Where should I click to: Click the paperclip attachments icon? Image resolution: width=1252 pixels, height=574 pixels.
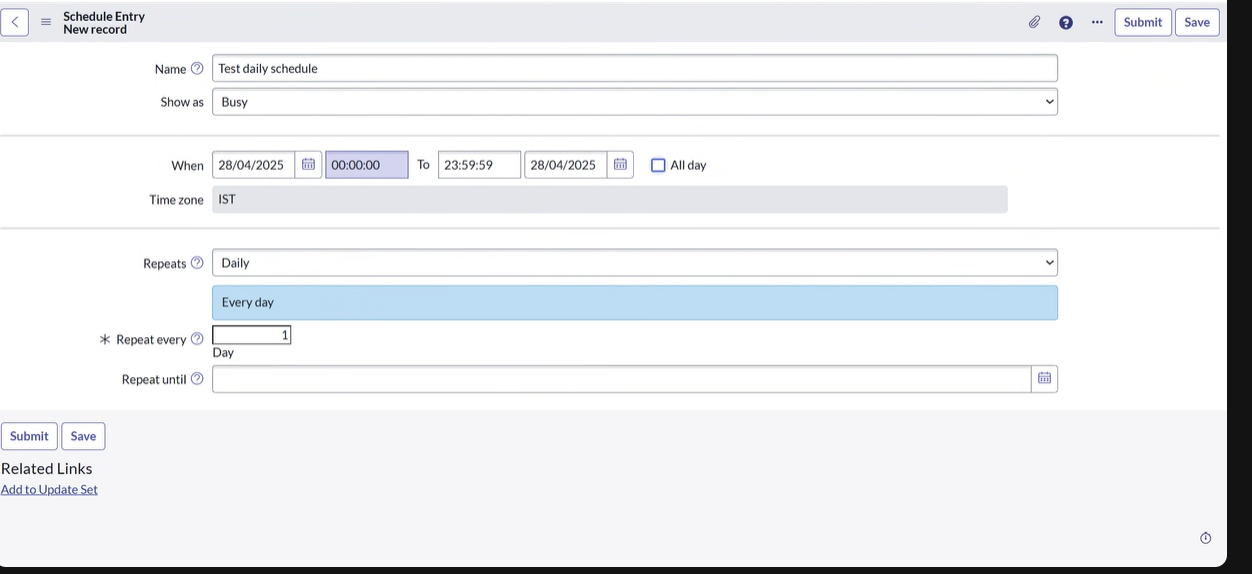[1035, 22]
